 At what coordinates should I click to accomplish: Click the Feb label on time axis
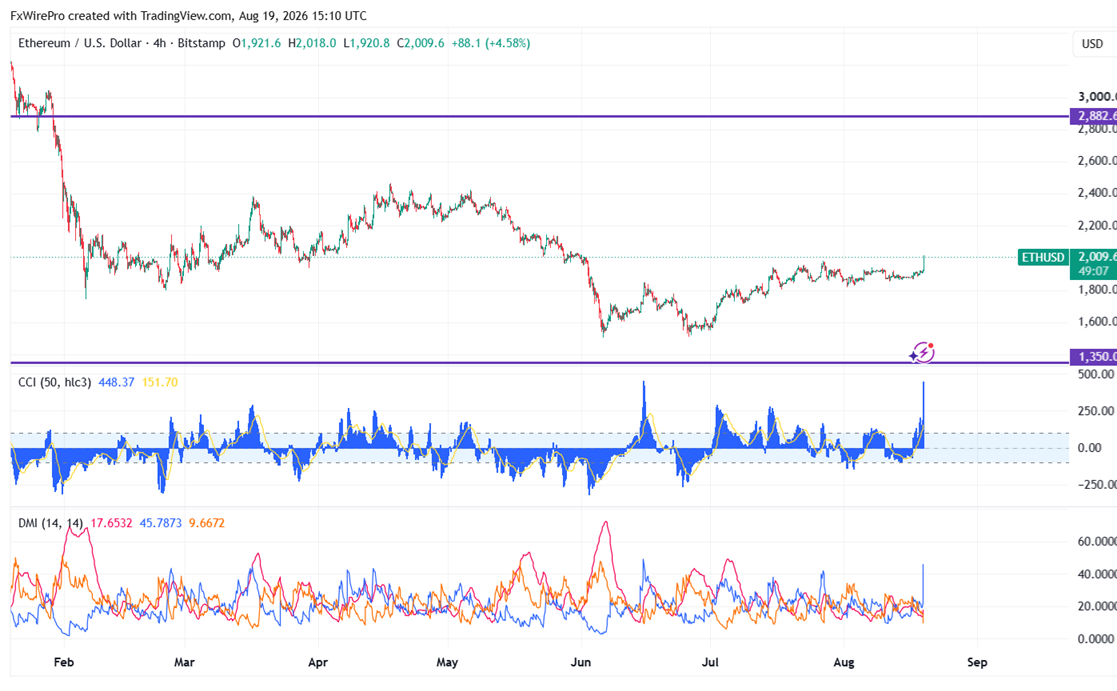(63, 663)
